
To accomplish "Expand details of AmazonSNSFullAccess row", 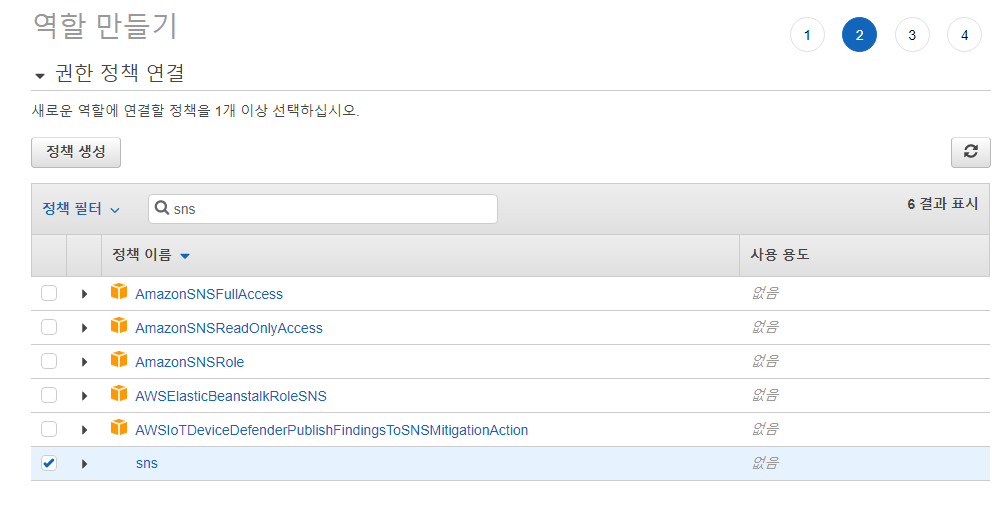I will click(84, 294).
